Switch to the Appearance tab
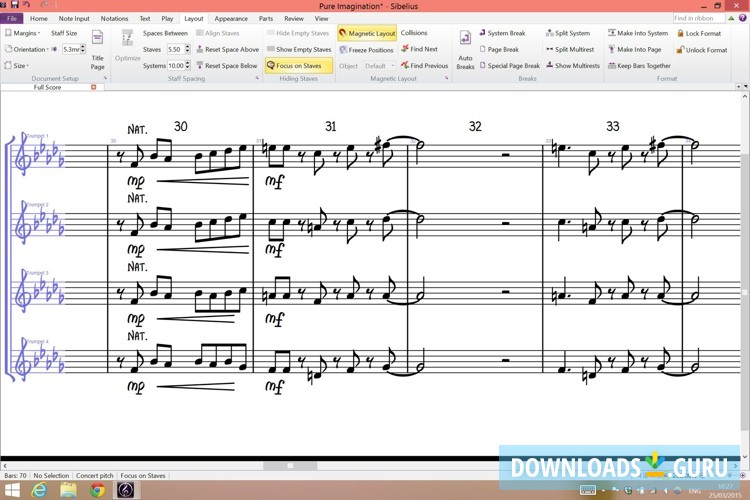This screenshot has height=500, width=750. [231, 19]
